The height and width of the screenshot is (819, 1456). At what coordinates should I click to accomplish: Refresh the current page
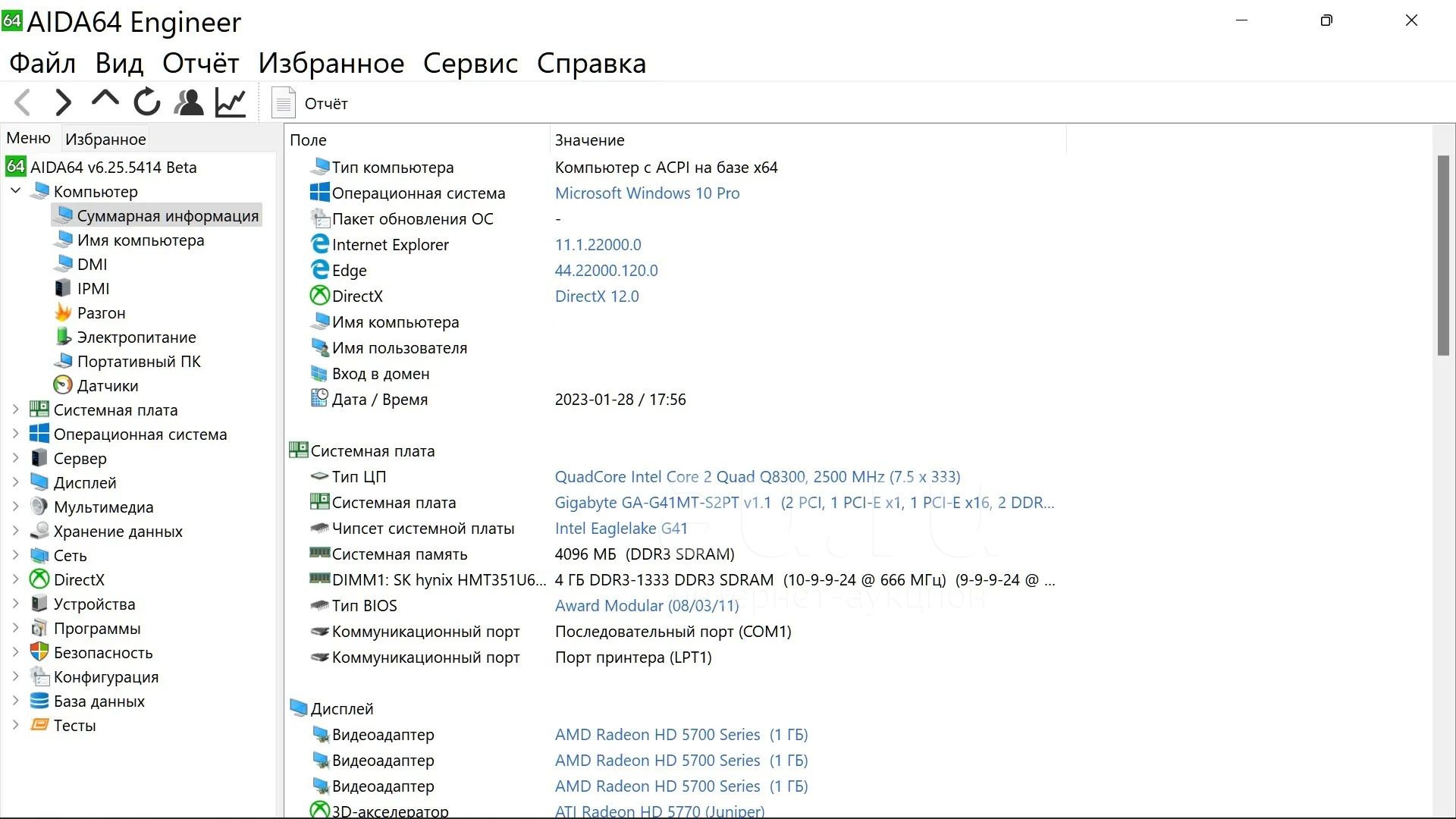pyautogui.click(x=147, y=102)
